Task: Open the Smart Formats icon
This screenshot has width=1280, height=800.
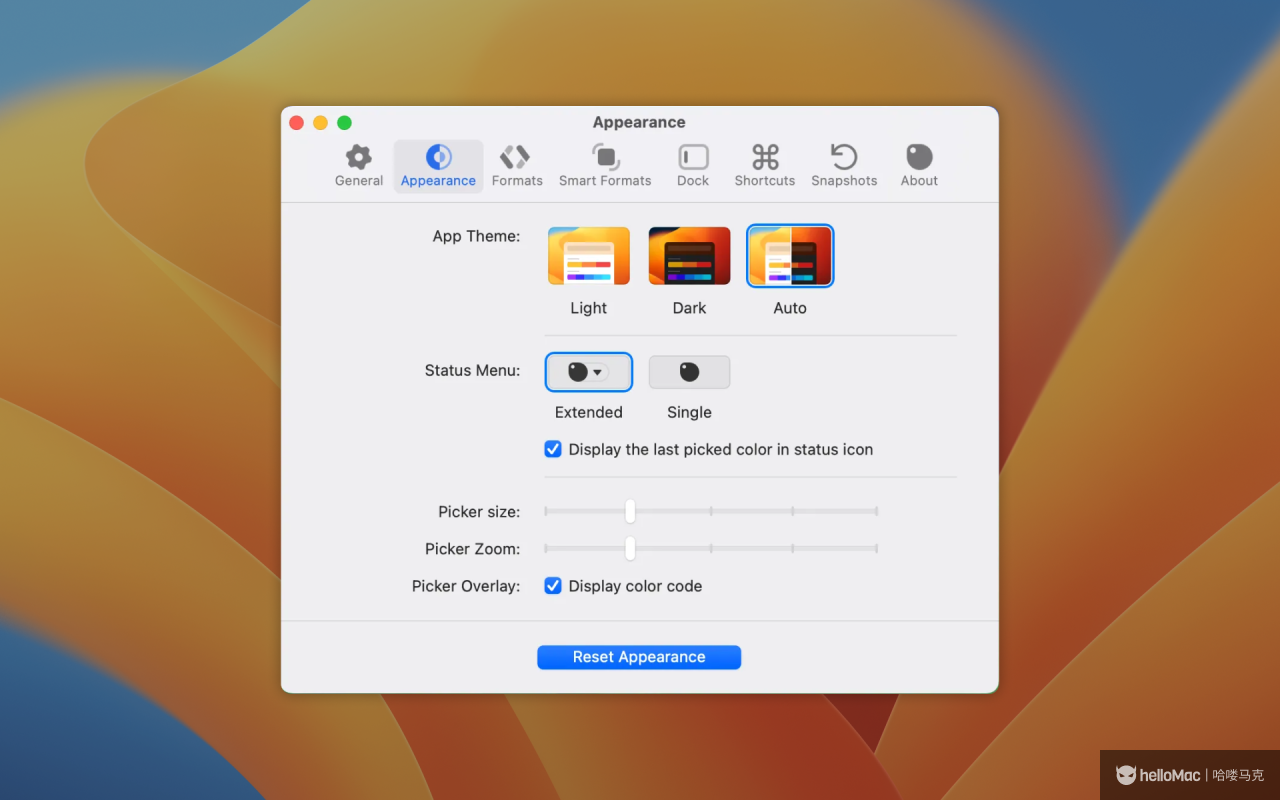Action: click(605, 157)
